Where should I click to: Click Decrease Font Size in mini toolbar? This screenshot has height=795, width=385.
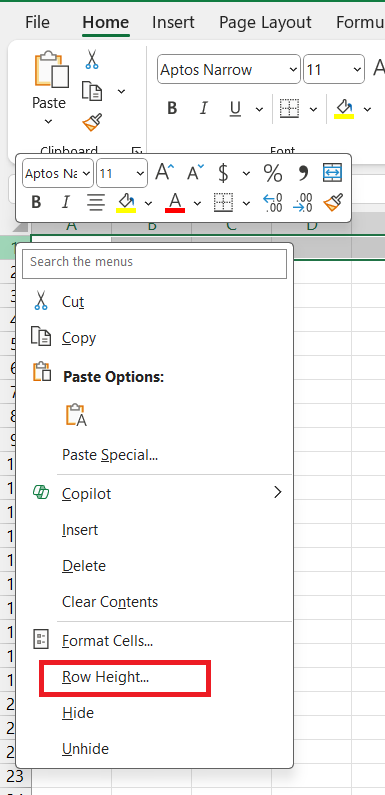point(195,172)
